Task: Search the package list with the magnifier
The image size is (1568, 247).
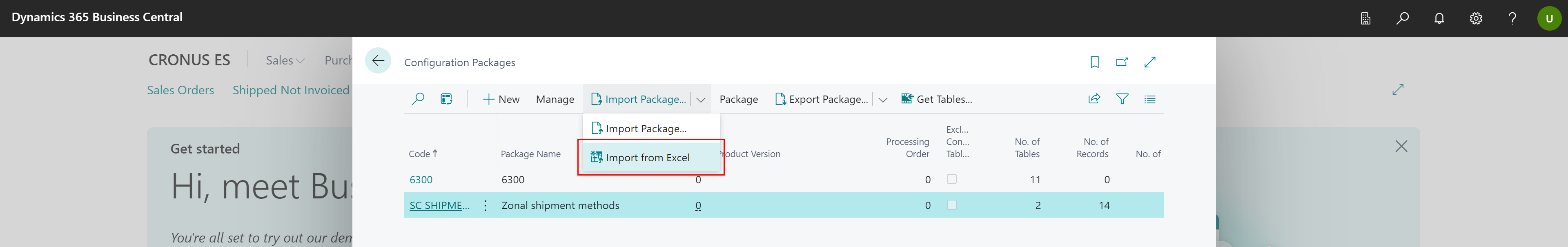Action: coord(418,99)
